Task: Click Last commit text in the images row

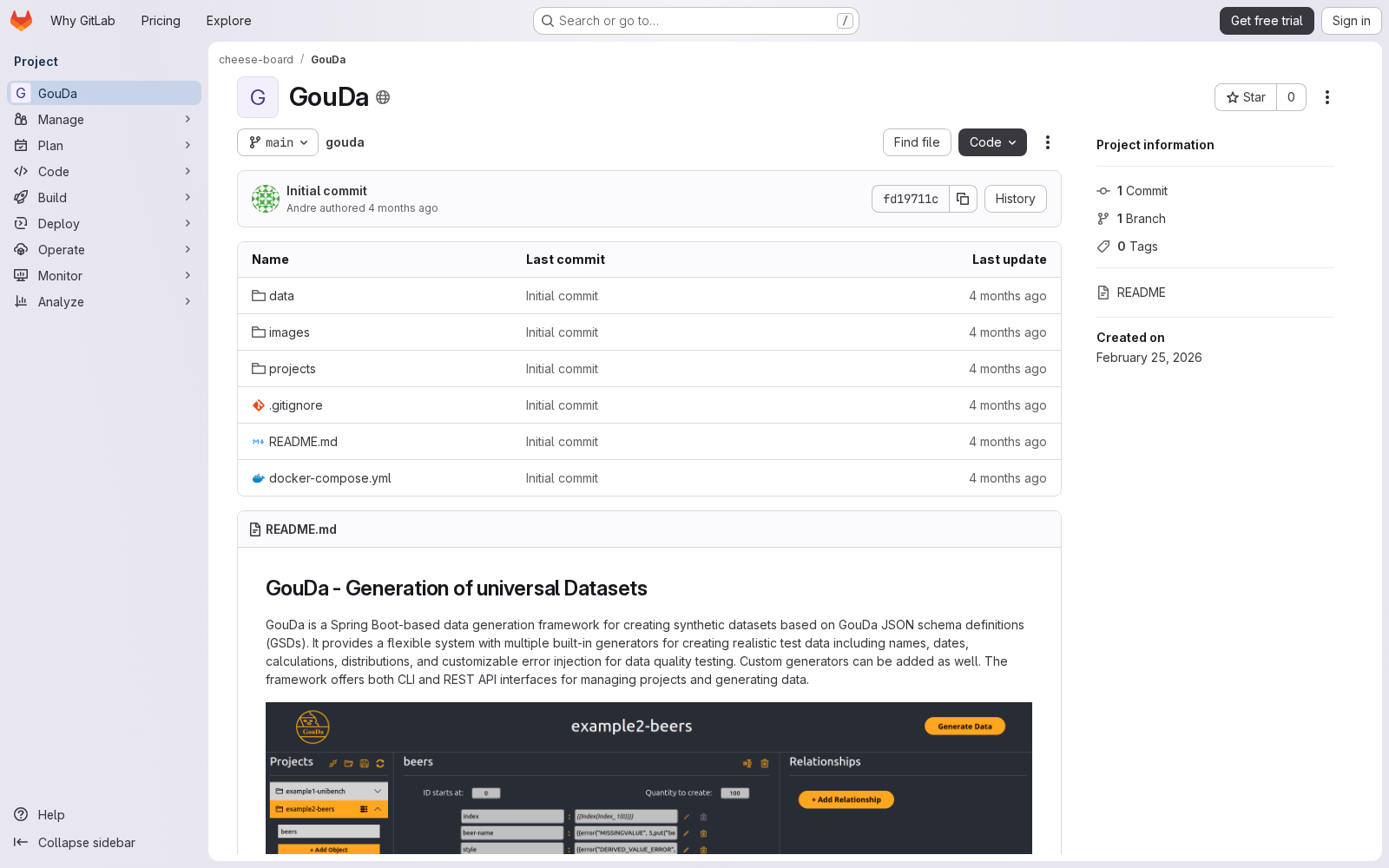Action: pyautogui.click(x=562, y=332)
